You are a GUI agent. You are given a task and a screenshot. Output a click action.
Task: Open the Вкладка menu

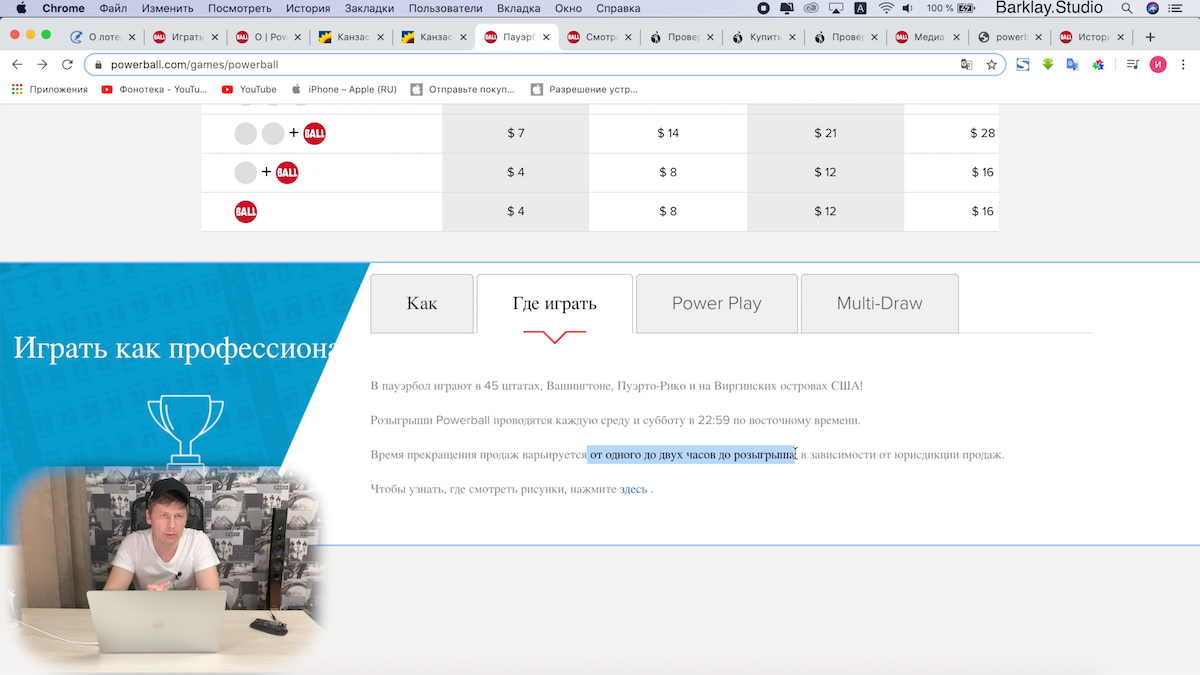tap(519, 8)
